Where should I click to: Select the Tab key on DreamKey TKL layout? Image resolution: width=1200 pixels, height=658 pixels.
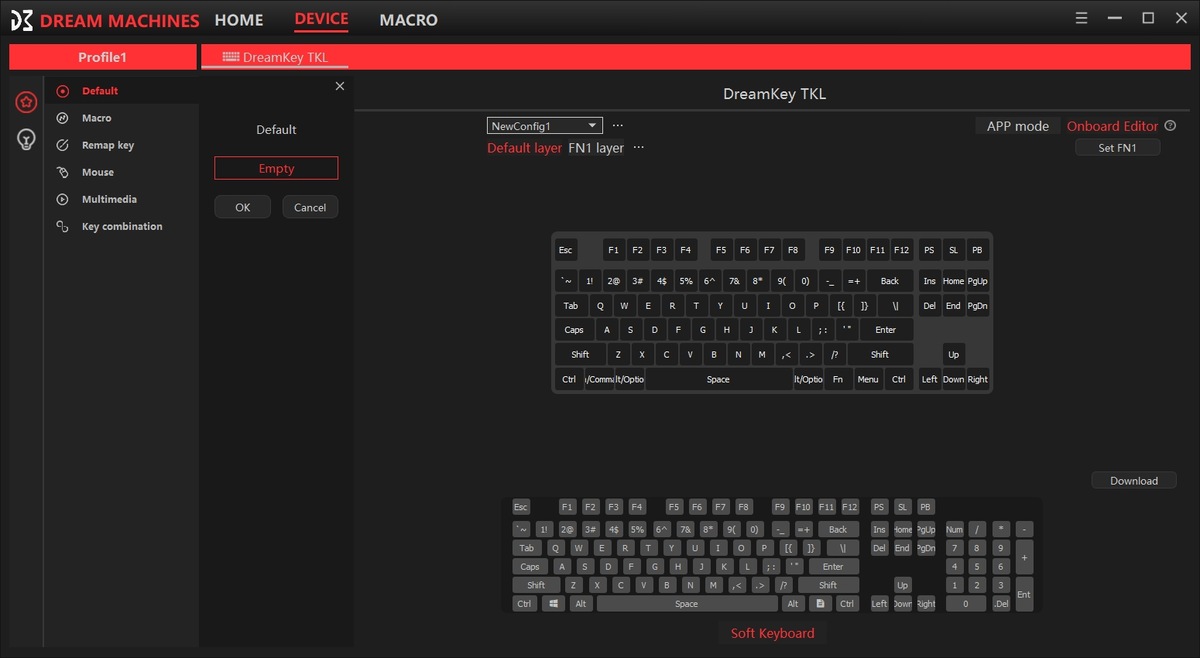(570, 306)
